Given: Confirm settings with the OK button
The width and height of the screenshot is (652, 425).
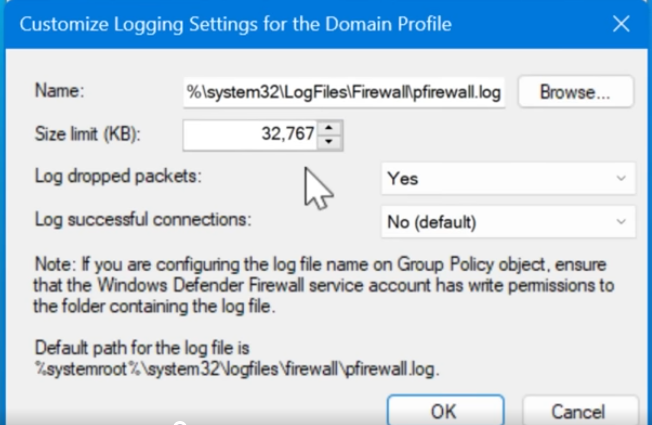Looking at the screenshot, I should (444, 411).
